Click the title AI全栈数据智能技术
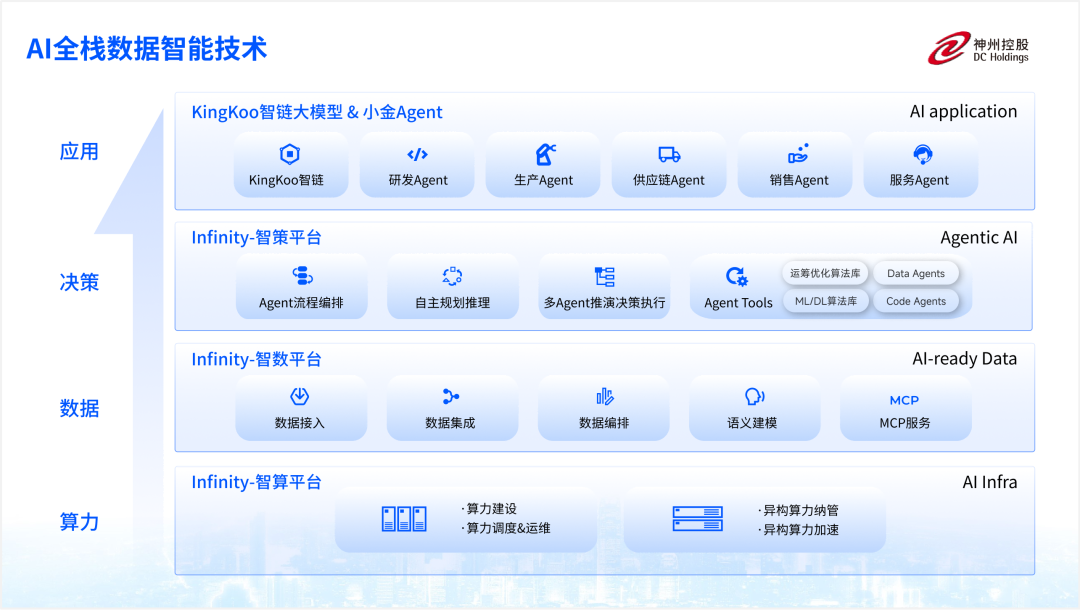This screenshot has height=610, width=1080. pos(147,49)
